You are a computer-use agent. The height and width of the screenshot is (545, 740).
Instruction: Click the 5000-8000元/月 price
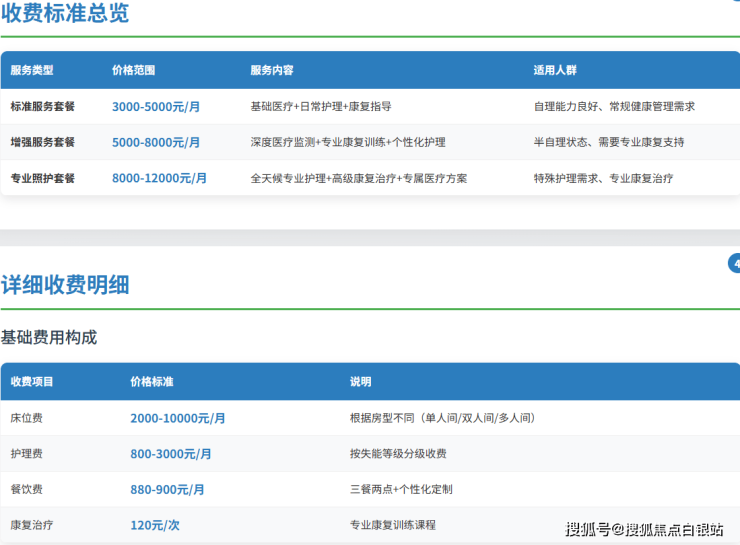pos(155,143)
